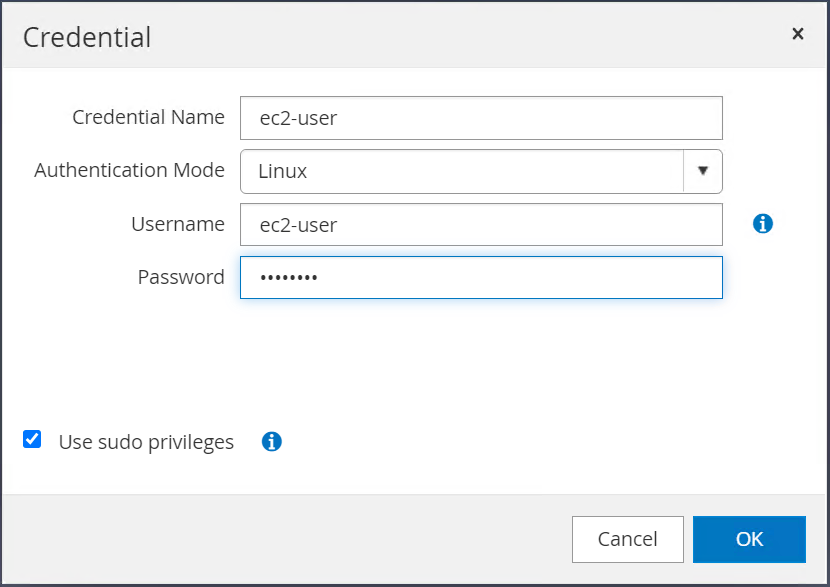Confirm with the OK button
This screenshot has width=830, height=587.
click(749, 540)
